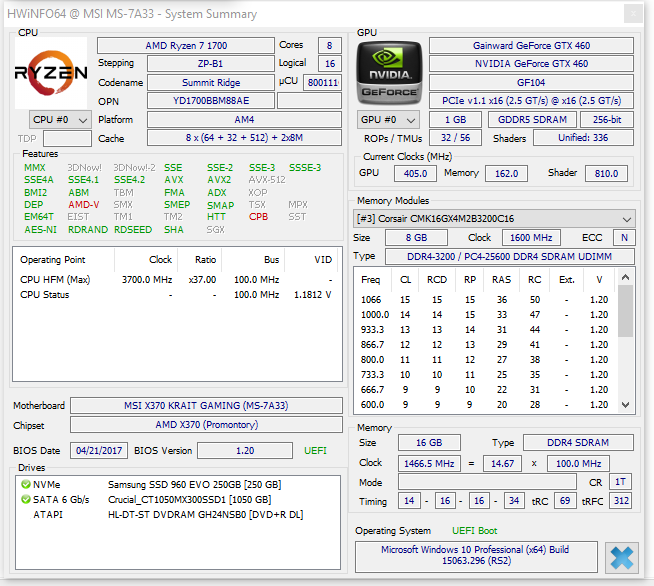Click the CPU Status operating point row
654x586 pixels.
point(177,294)
